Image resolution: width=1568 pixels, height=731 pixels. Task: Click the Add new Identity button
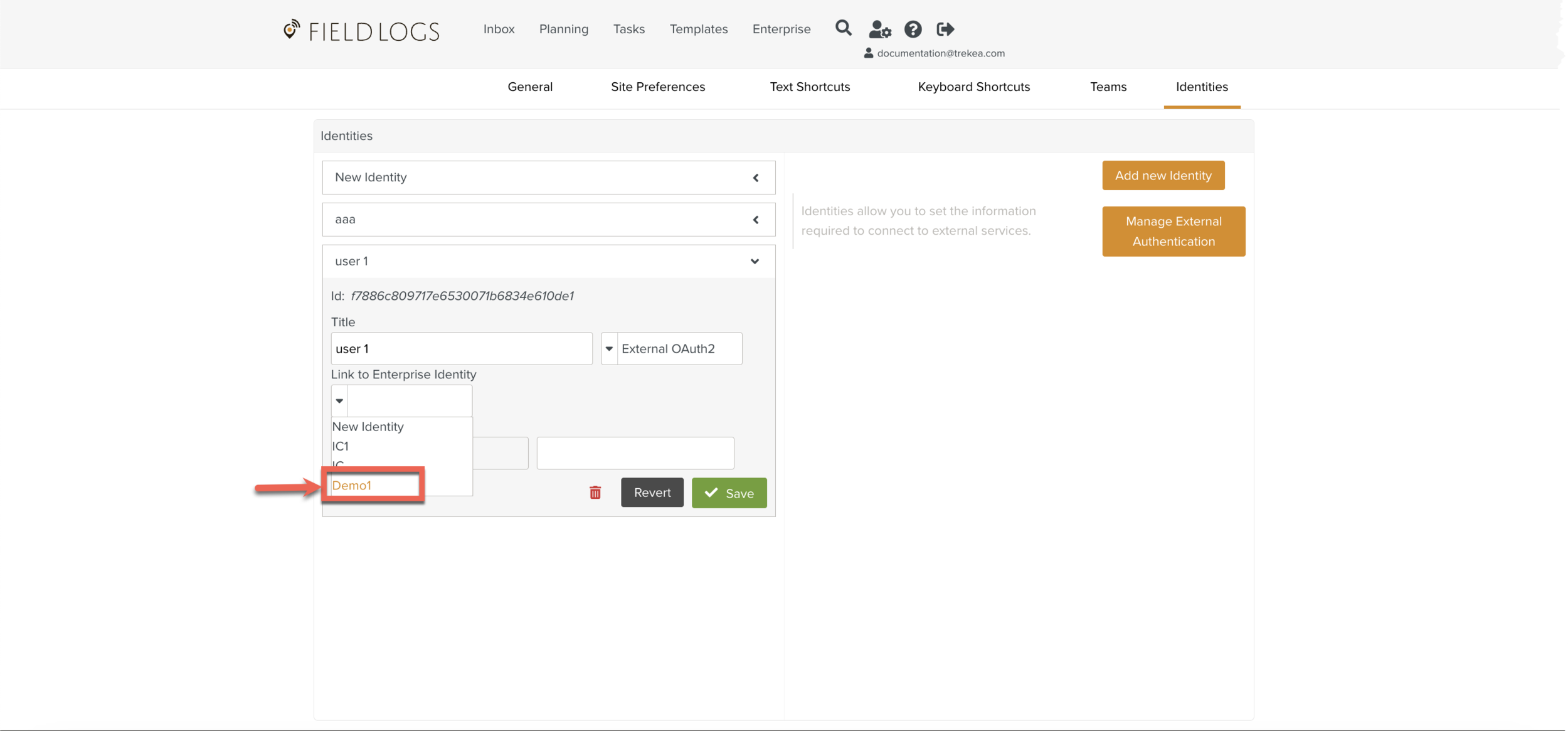1162,176
